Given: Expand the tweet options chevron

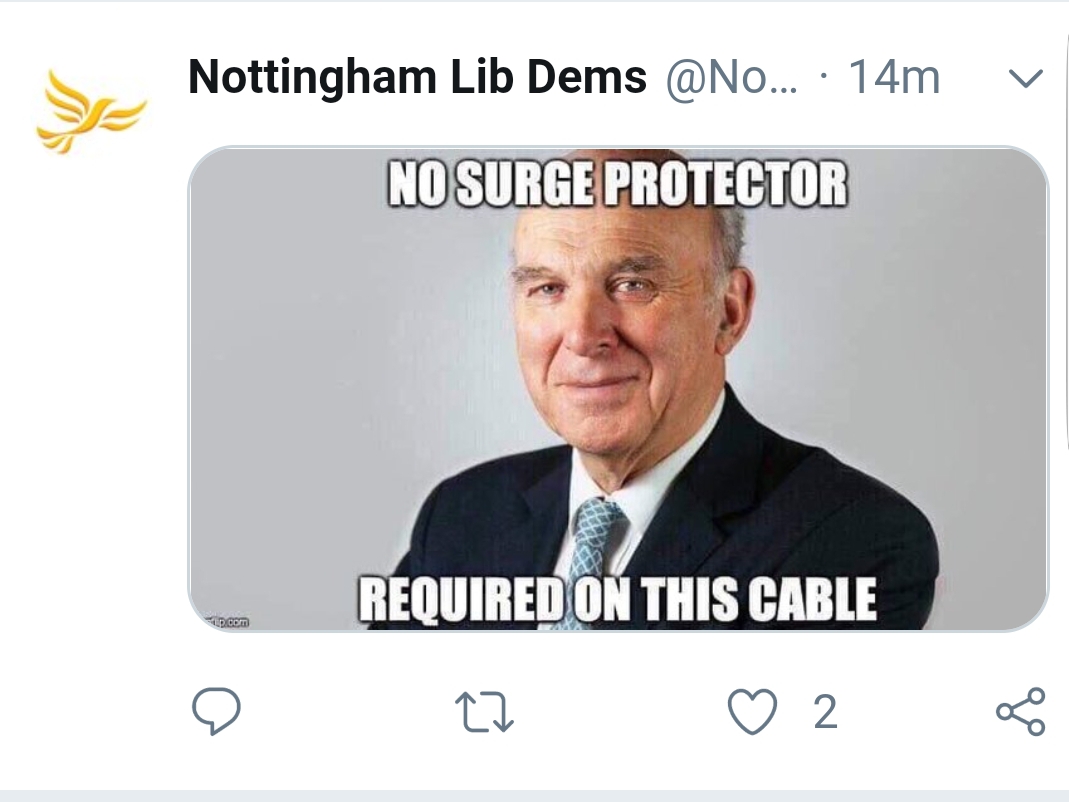Looking at the screenshot, I should [1025, 78].
